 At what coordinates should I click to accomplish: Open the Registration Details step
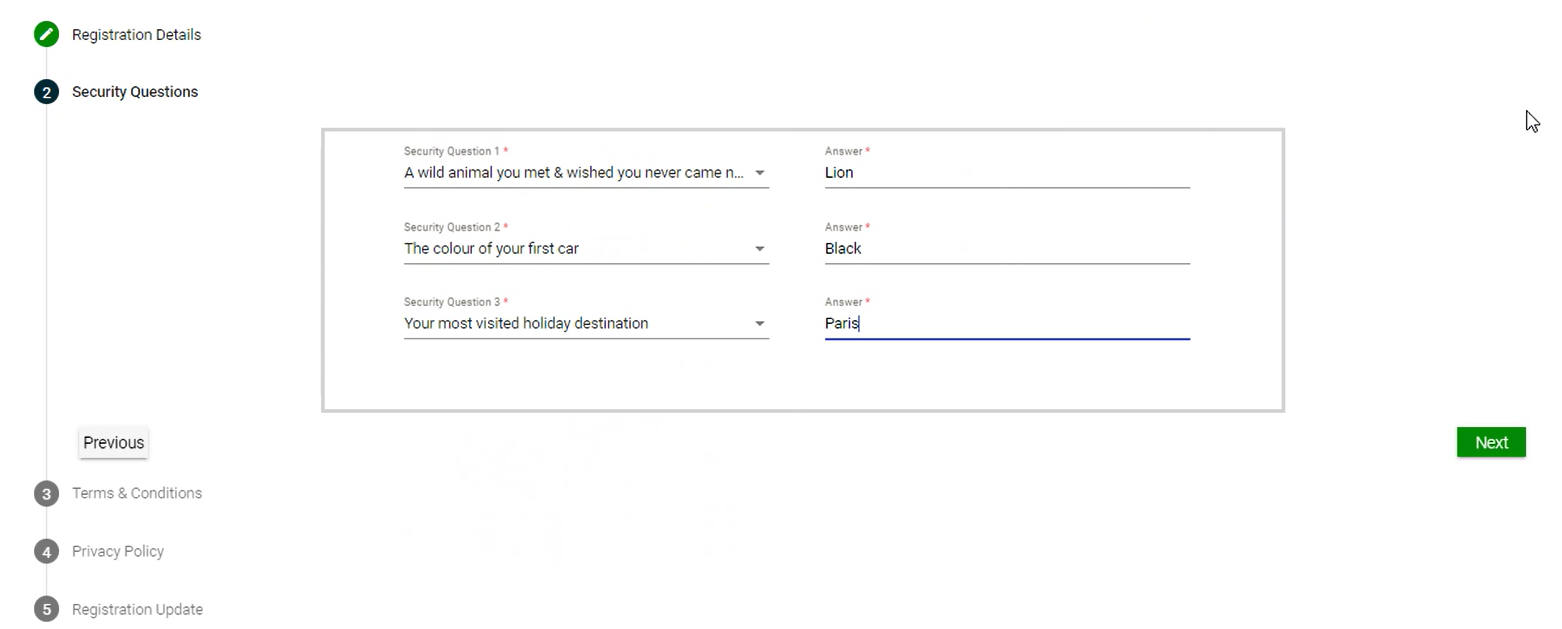(136, 35)
